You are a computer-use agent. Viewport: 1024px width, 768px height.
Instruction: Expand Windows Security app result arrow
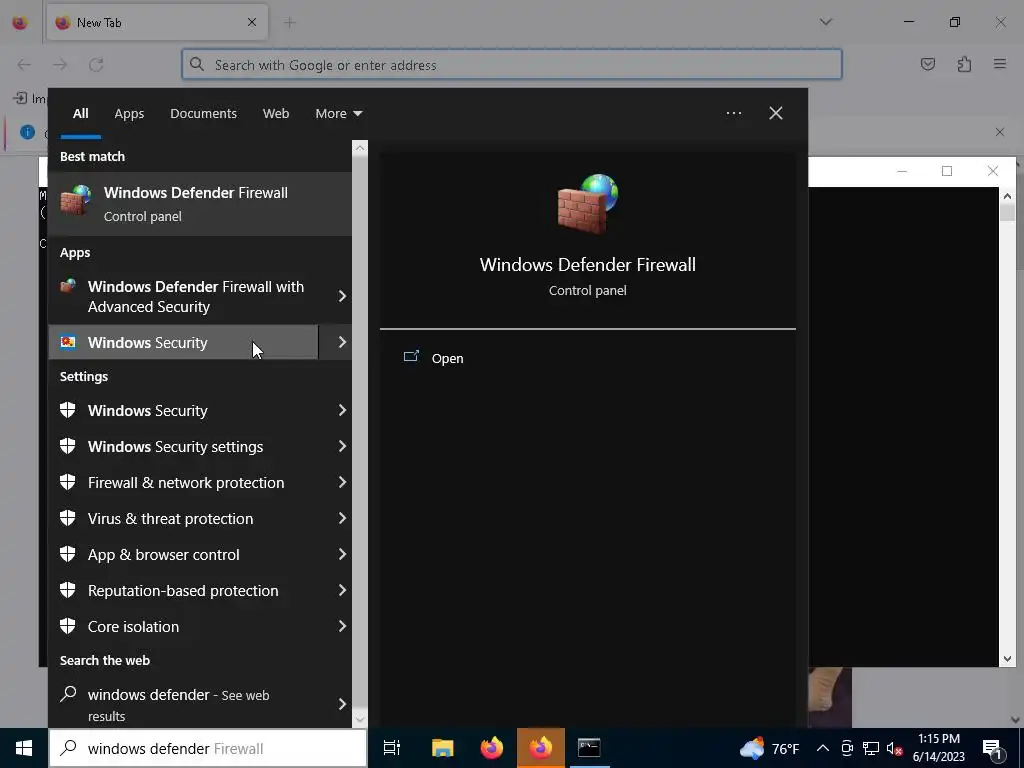[x=342, y=342]
